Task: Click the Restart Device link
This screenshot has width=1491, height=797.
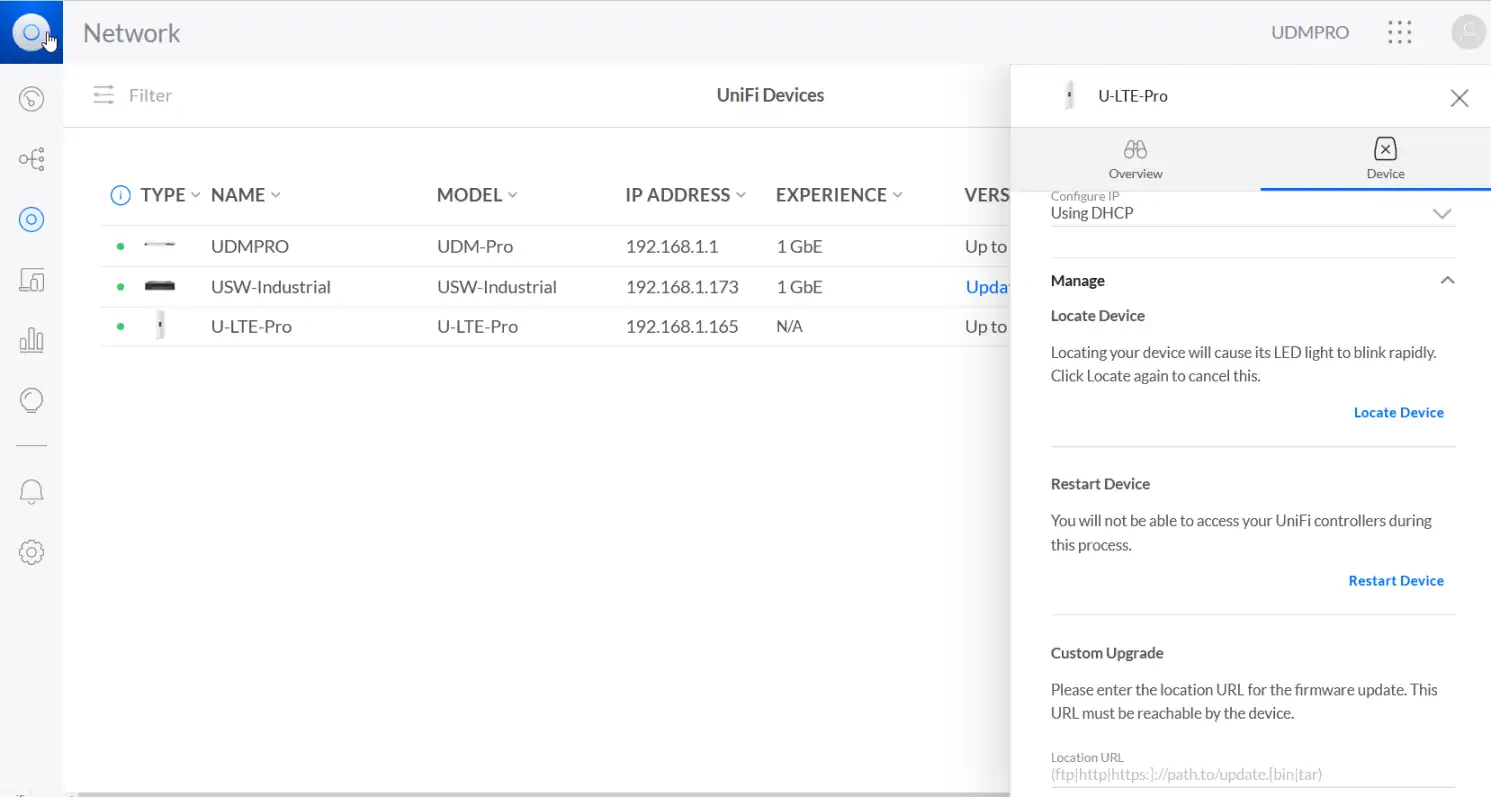Action: tap(1395, 581)
